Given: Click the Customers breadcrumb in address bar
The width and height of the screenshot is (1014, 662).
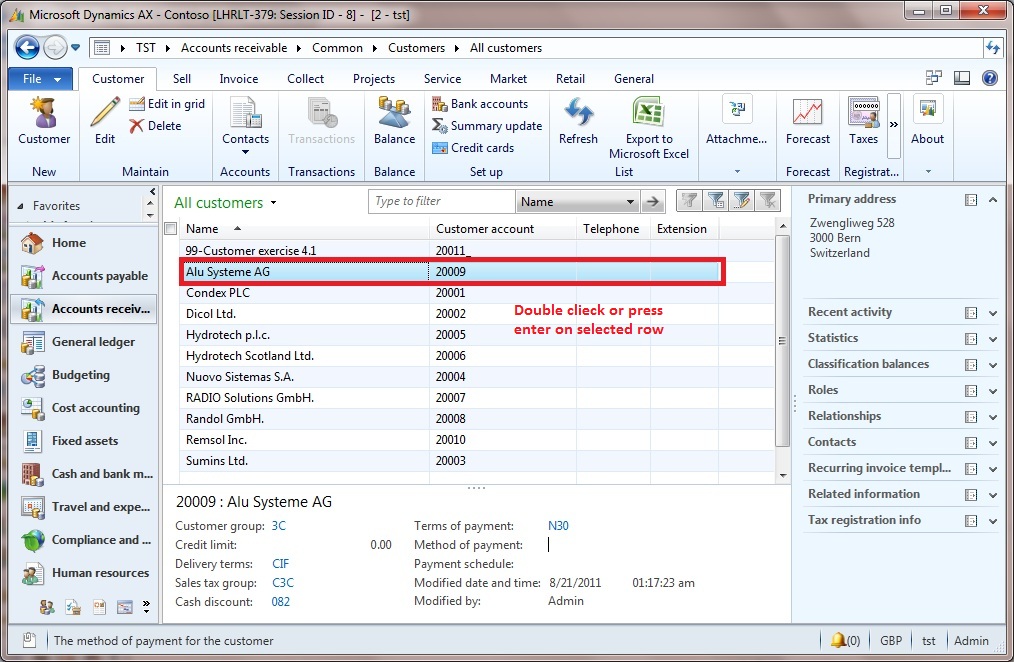Looking at the screenshot, I should [x=416, y=48].
